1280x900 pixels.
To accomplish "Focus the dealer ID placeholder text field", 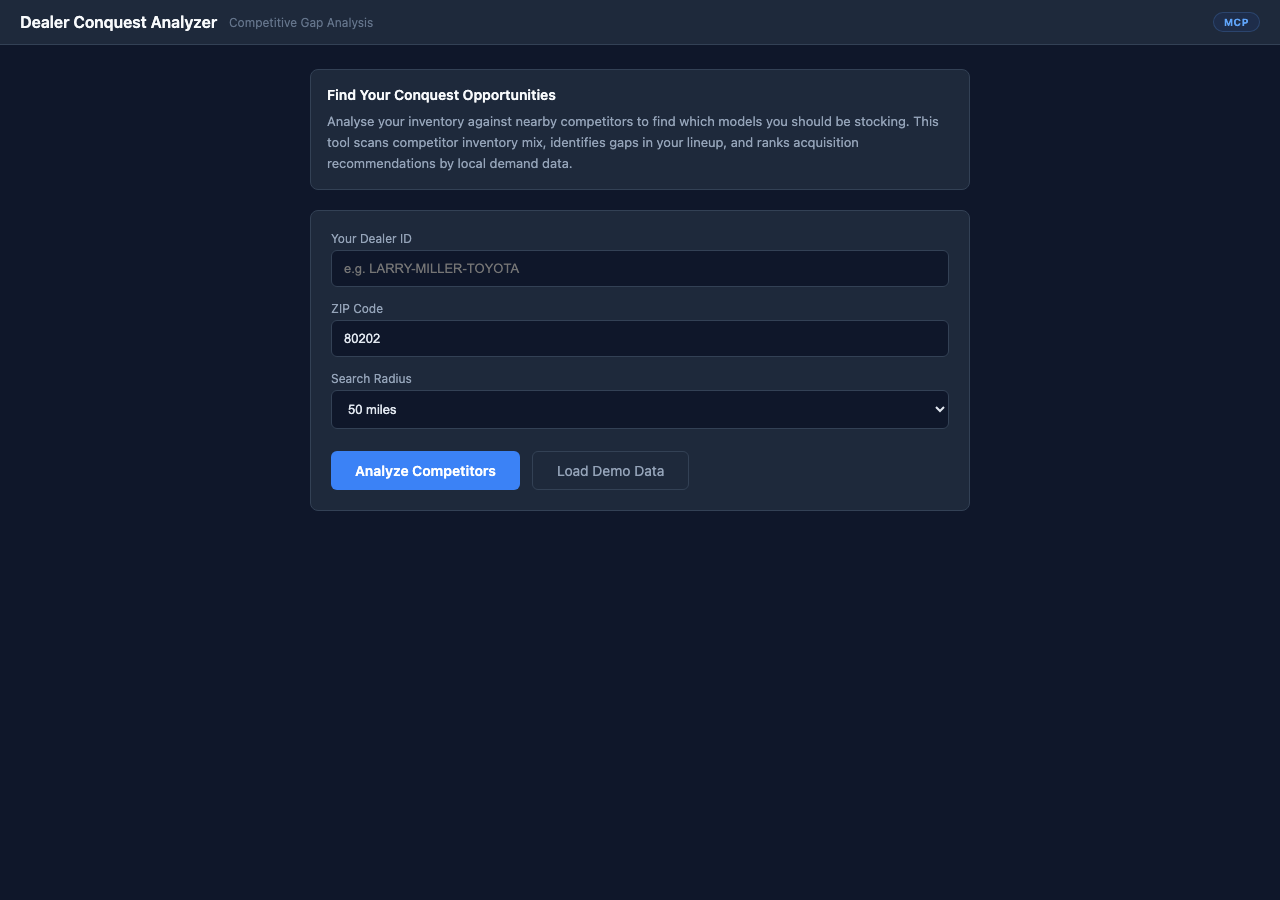I will (x=639, y=268).
